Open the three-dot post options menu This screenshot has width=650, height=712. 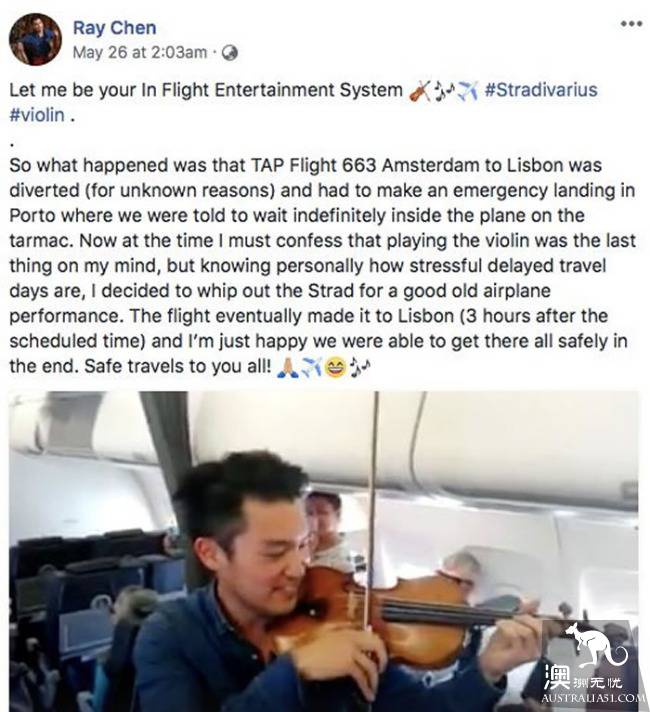tap(631, 23)
